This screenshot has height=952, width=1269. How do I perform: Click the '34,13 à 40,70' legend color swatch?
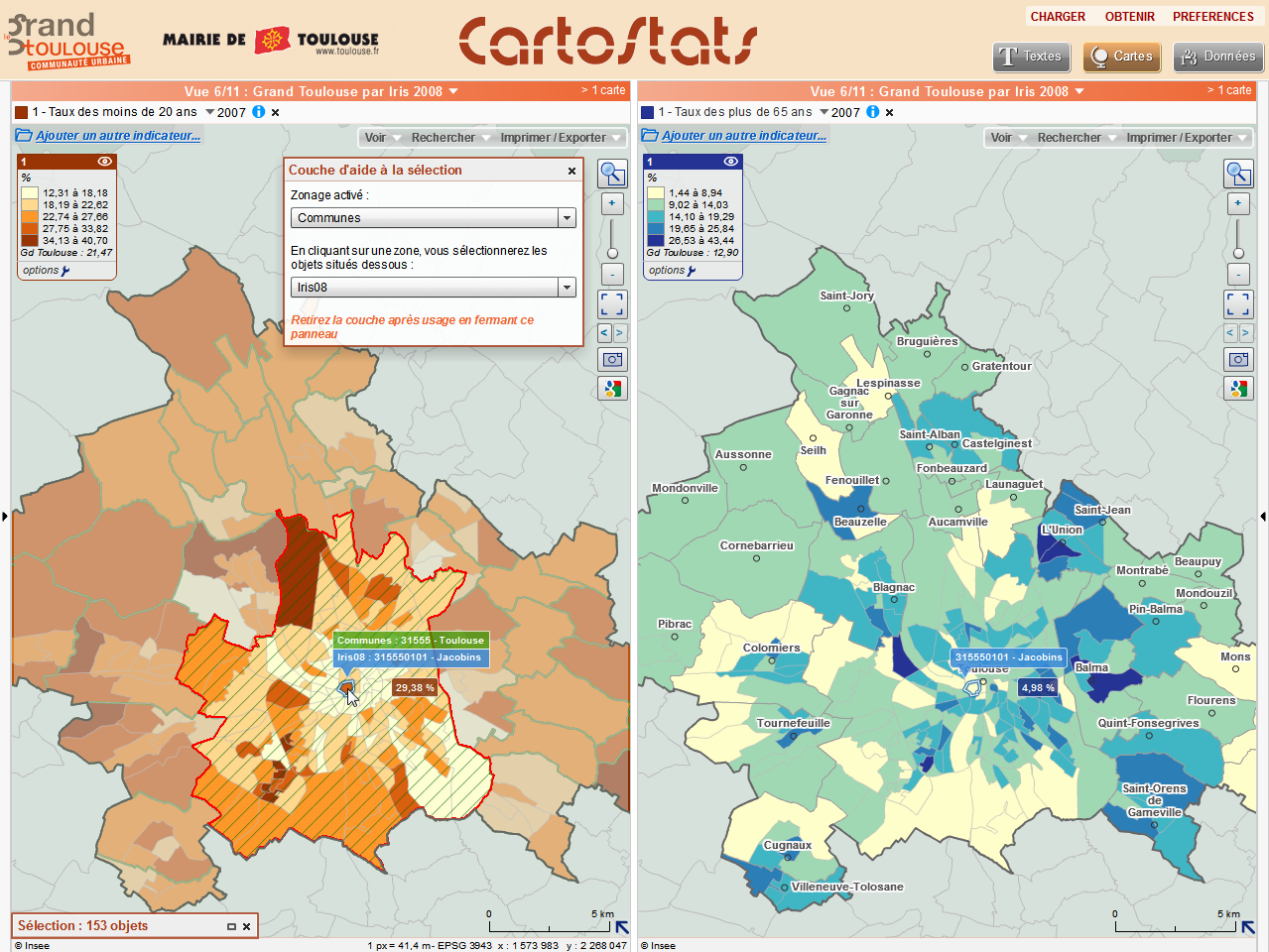(31, 240)
